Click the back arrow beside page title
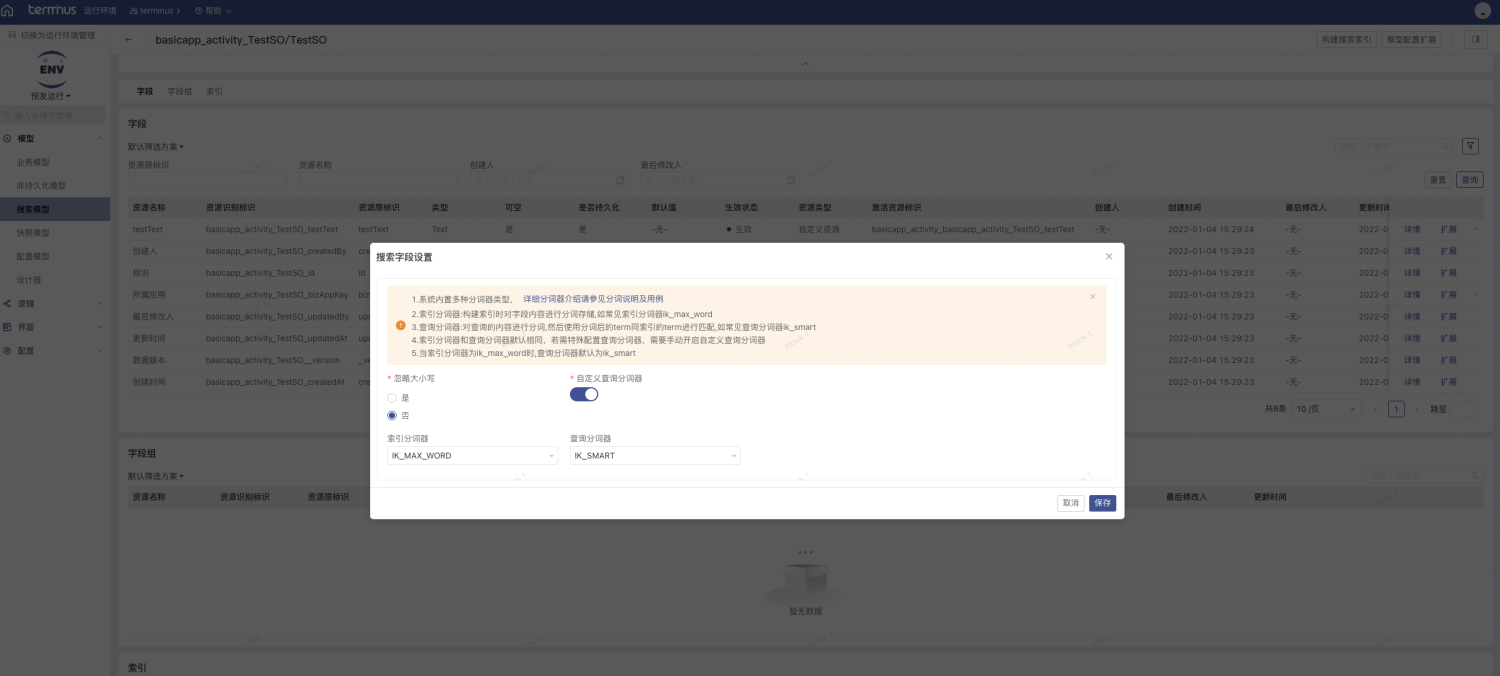 click(x=129, y=40)
